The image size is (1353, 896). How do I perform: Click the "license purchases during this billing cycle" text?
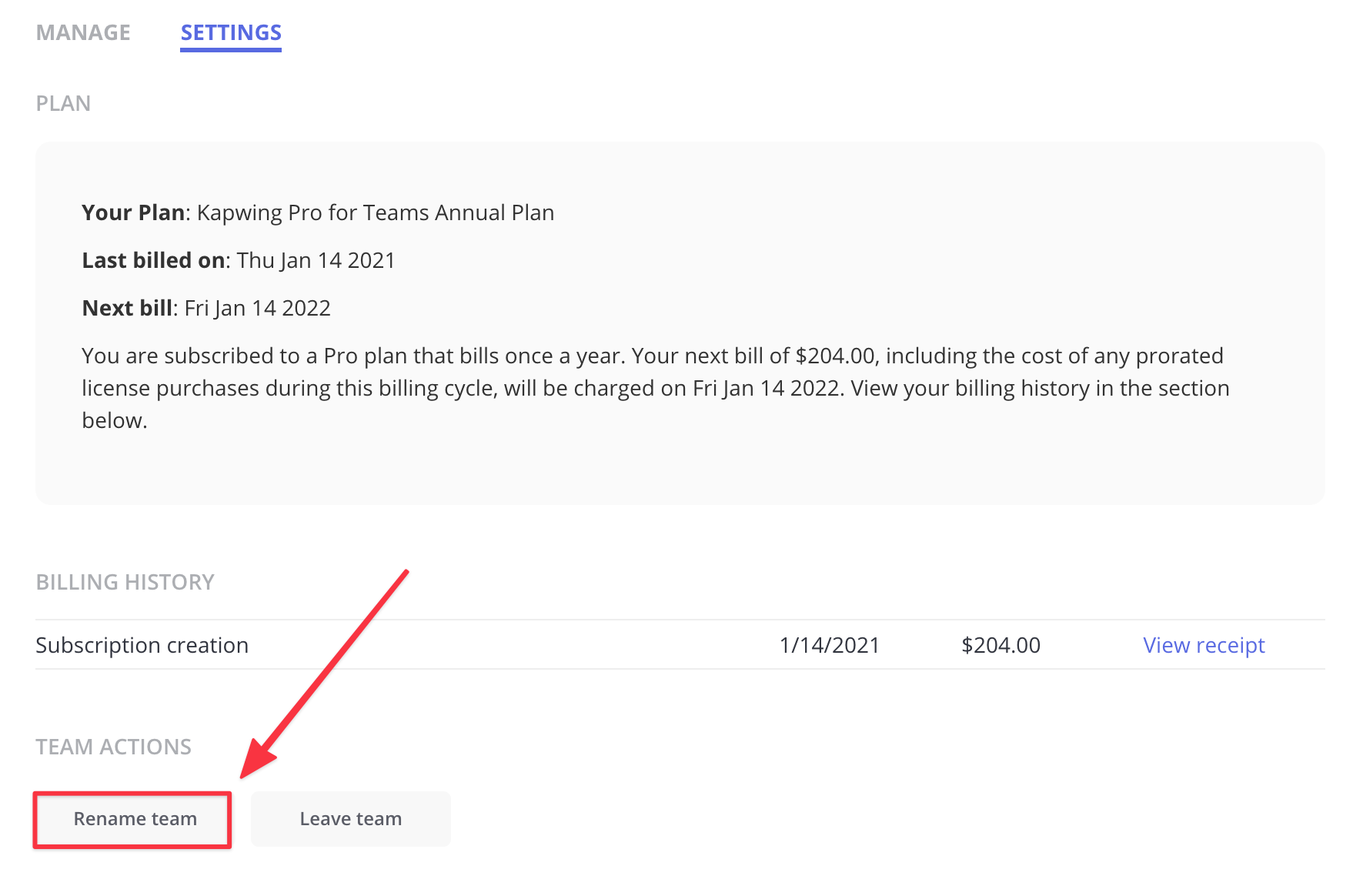tap(289, 388)
